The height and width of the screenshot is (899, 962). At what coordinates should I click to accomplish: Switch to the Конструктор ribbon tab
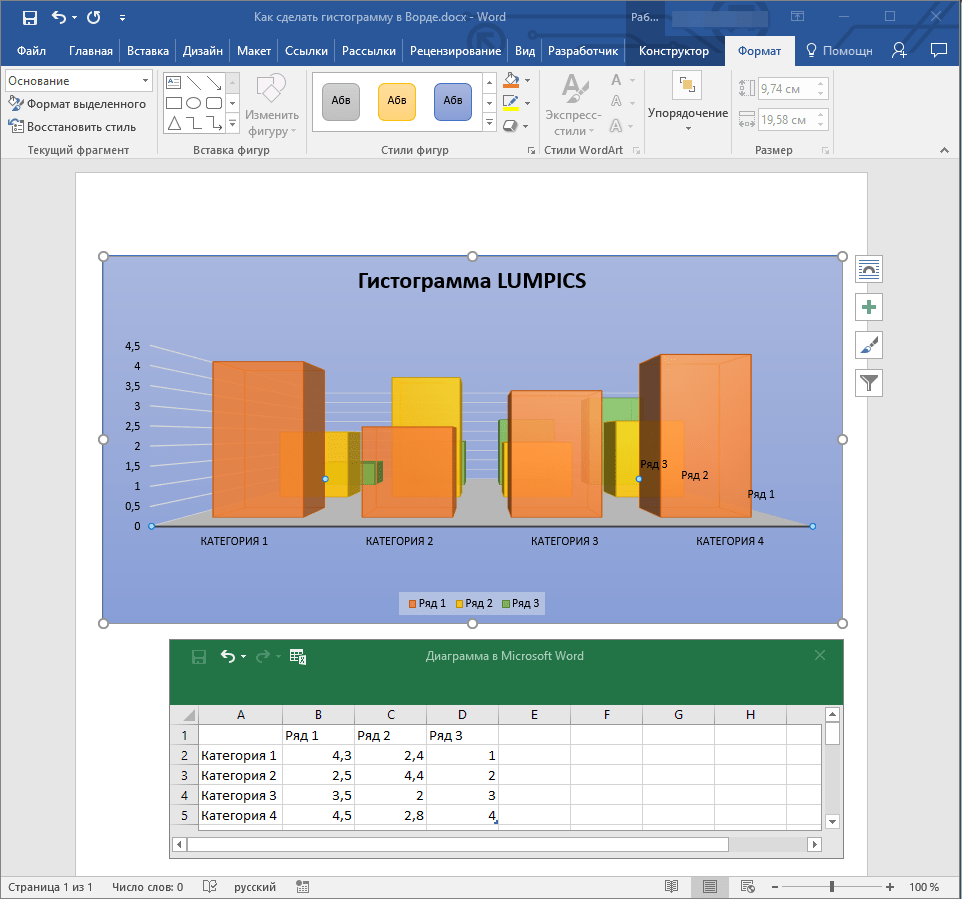673,51
